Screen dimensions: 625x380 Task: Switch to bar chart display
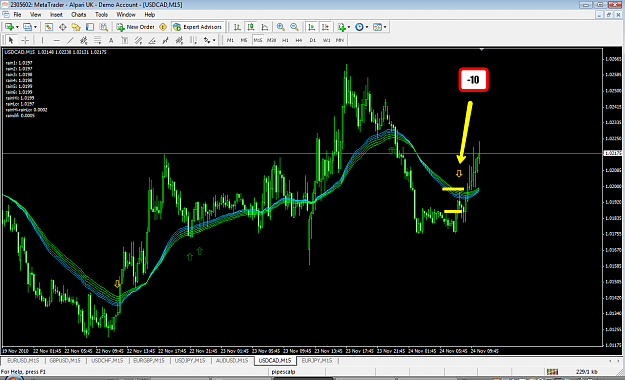[237, 27]
